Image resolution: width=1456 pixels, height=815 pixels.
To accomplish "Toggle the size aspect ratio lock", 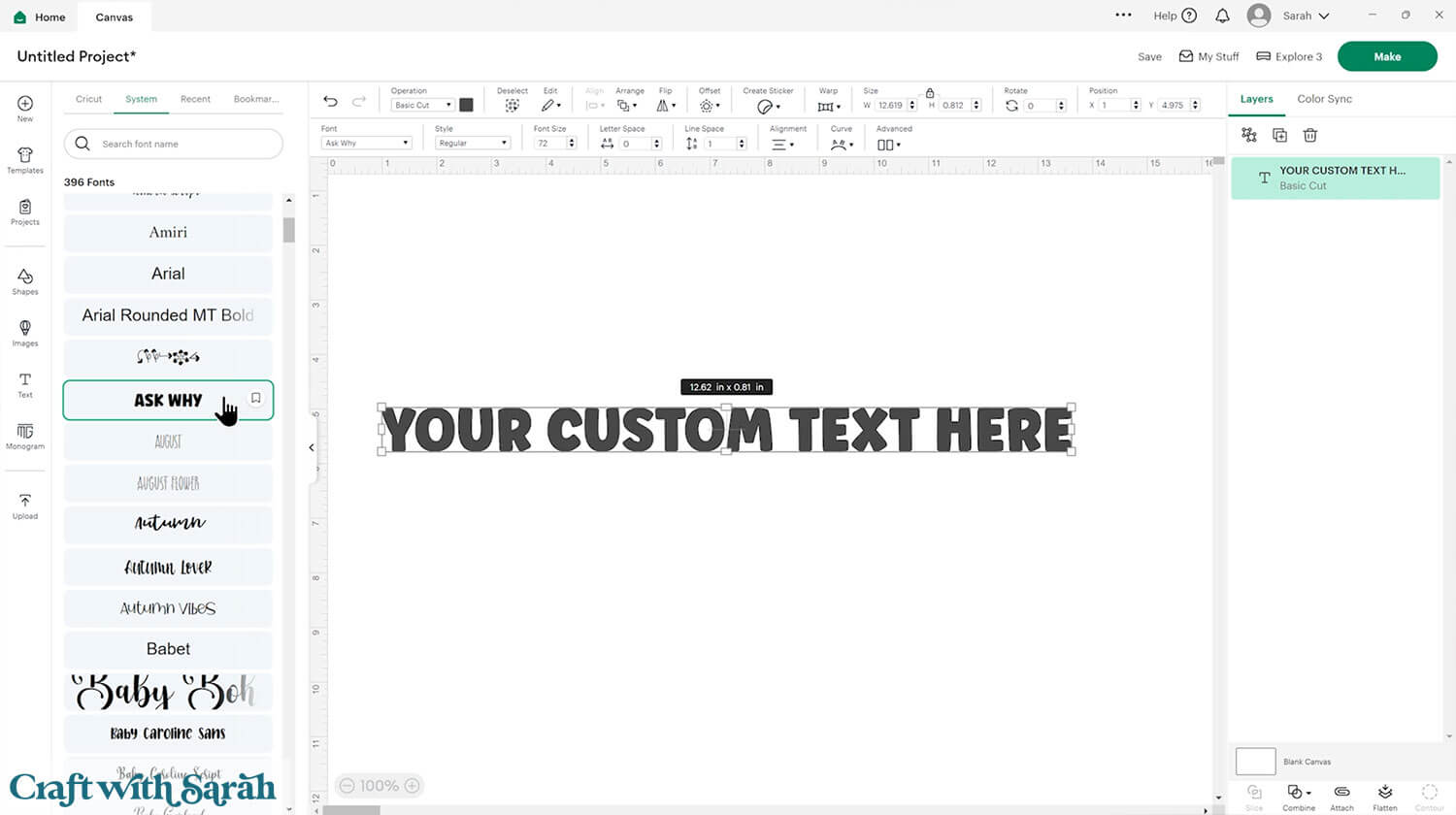I will (x=929, y=93).
